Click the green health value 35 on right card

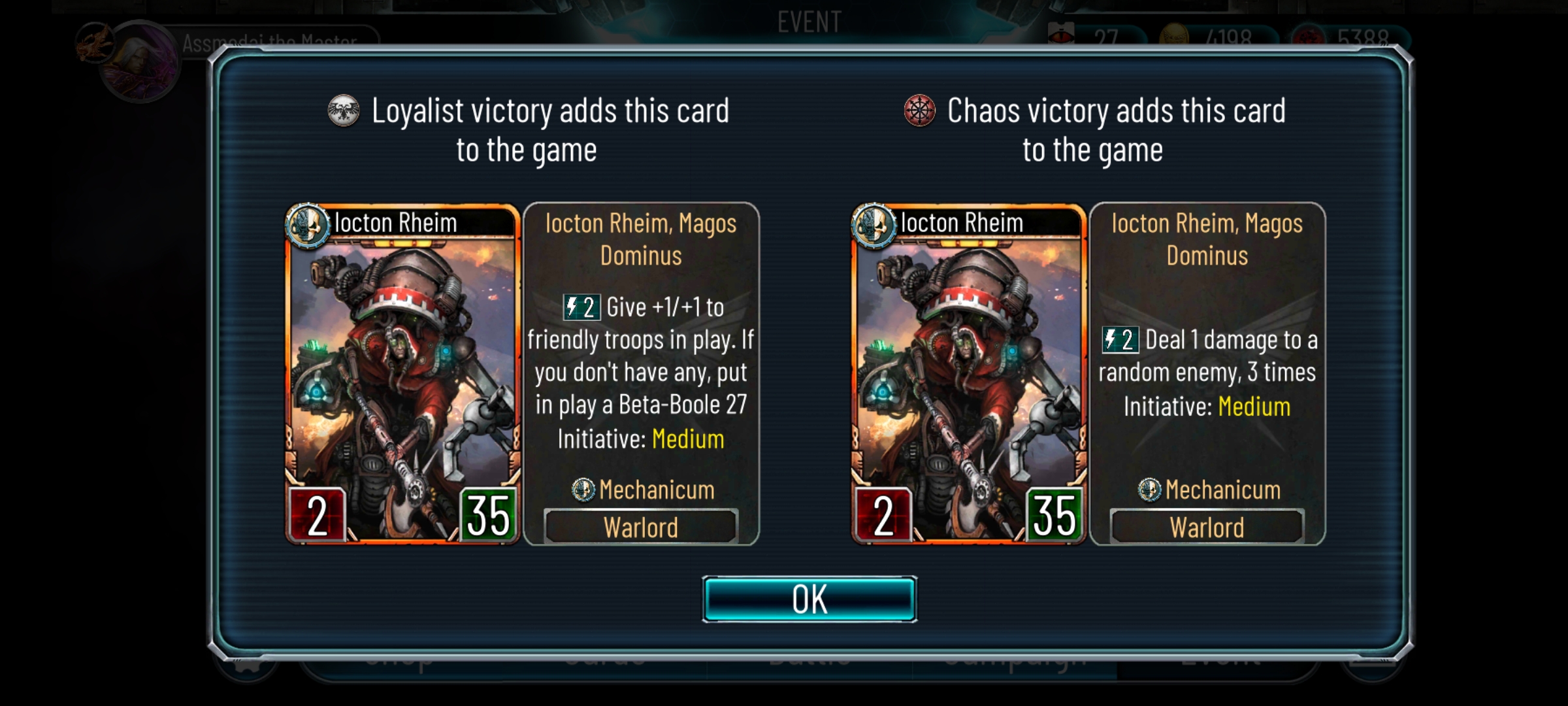point(1054,514)
